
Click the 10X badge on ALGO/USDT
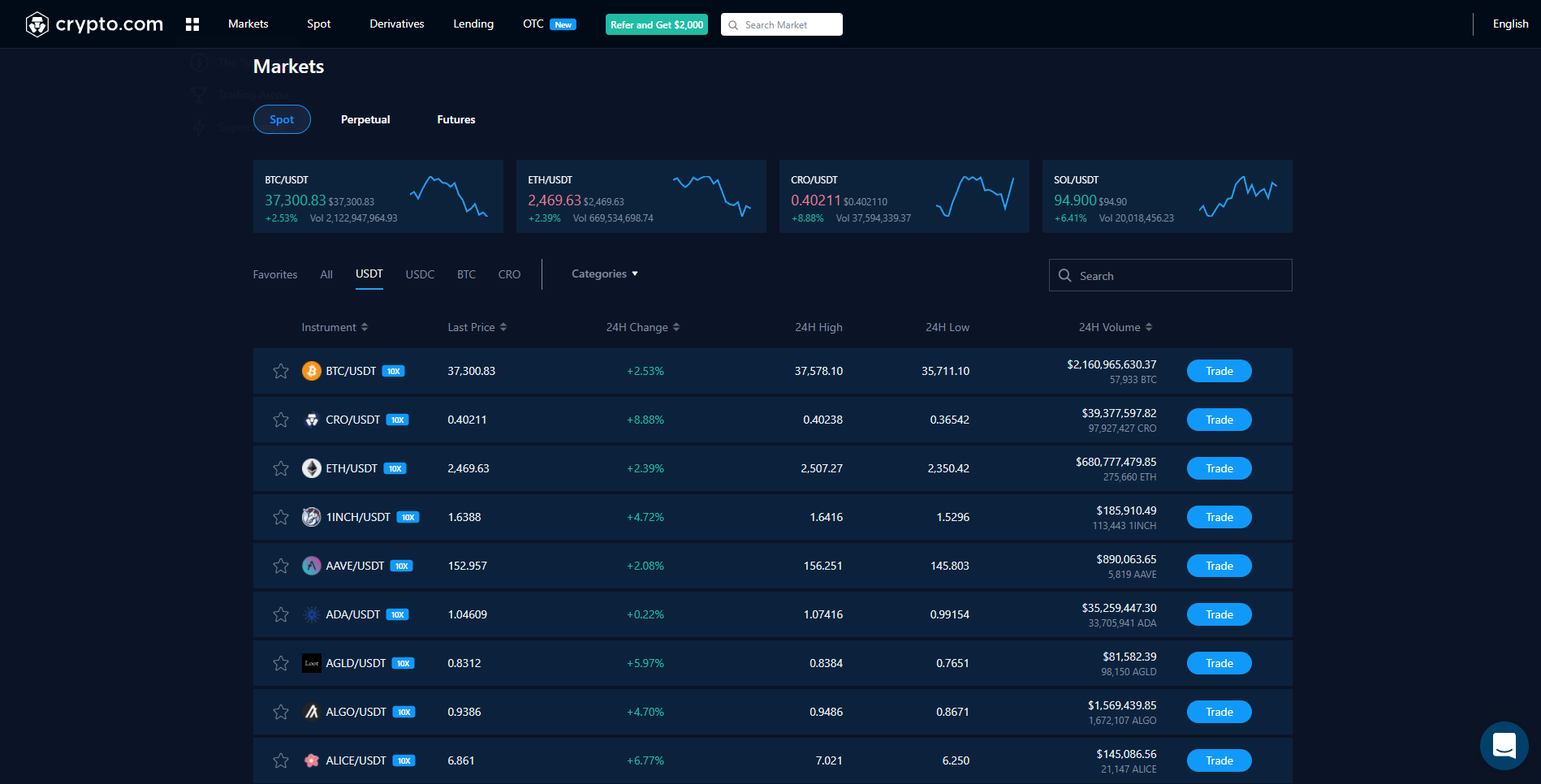click(404, 712)
